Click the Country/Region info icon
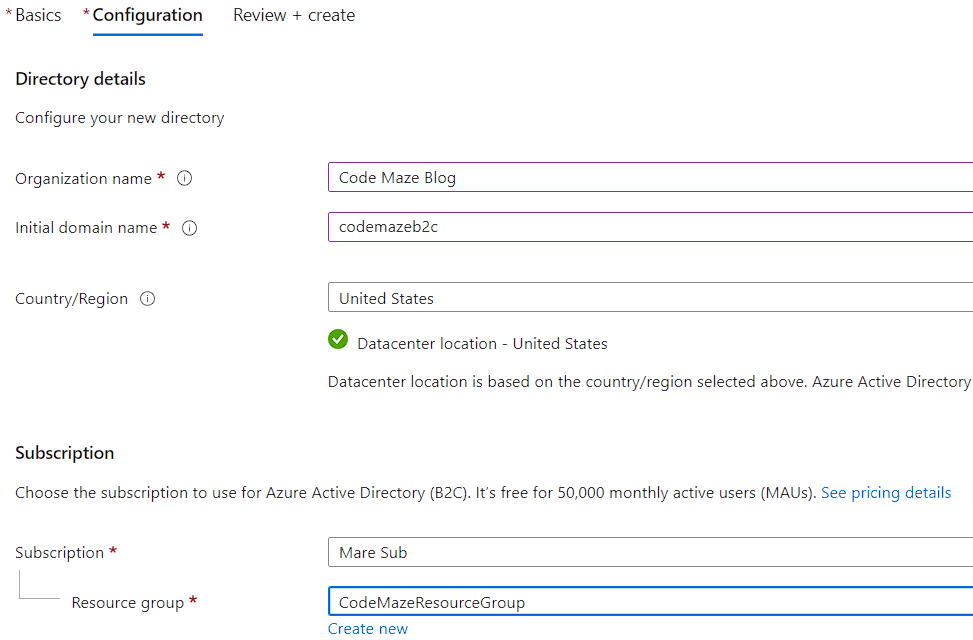973x640 pixels. [147, 299]
